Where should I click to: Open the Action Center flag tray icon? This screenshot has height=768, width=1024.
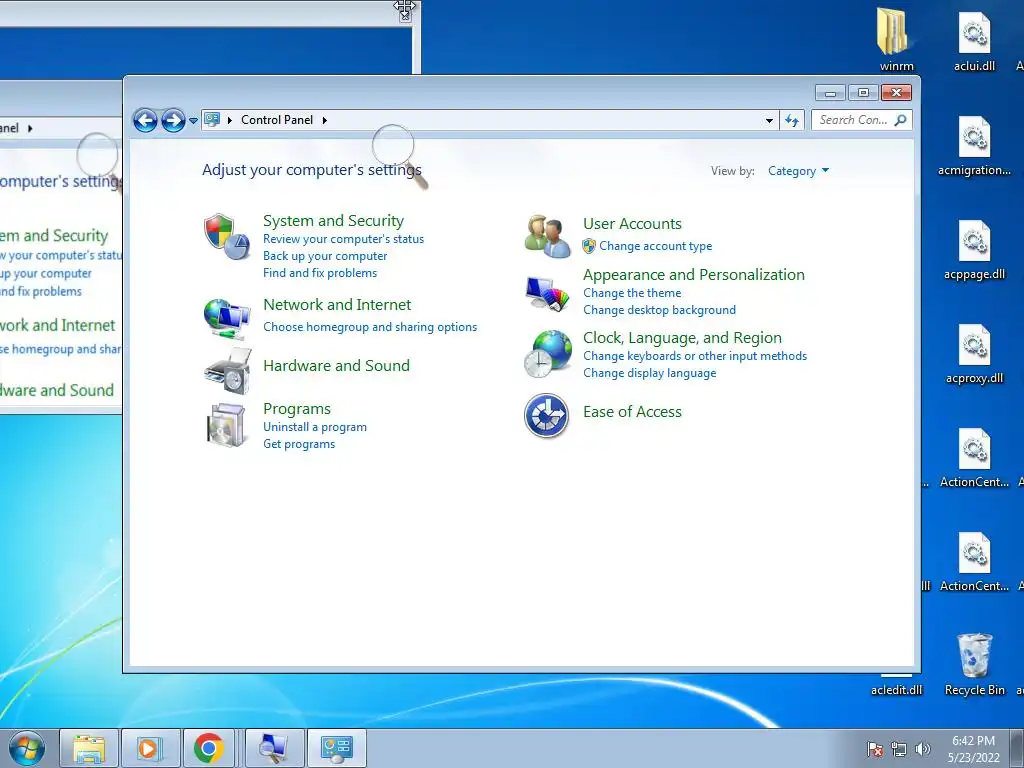click(875, 749)
